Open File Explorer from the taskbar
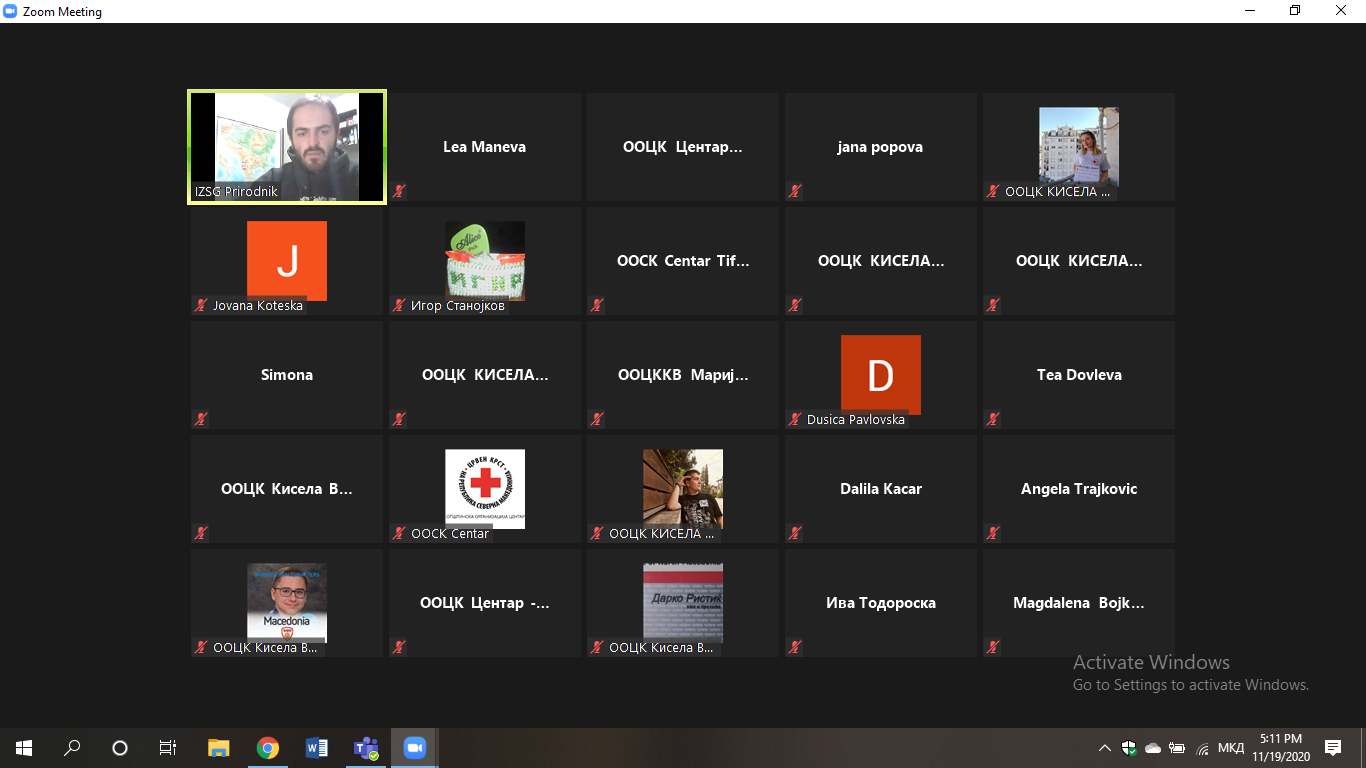Screen dimensions: 1366x768 tap(218, 748)
